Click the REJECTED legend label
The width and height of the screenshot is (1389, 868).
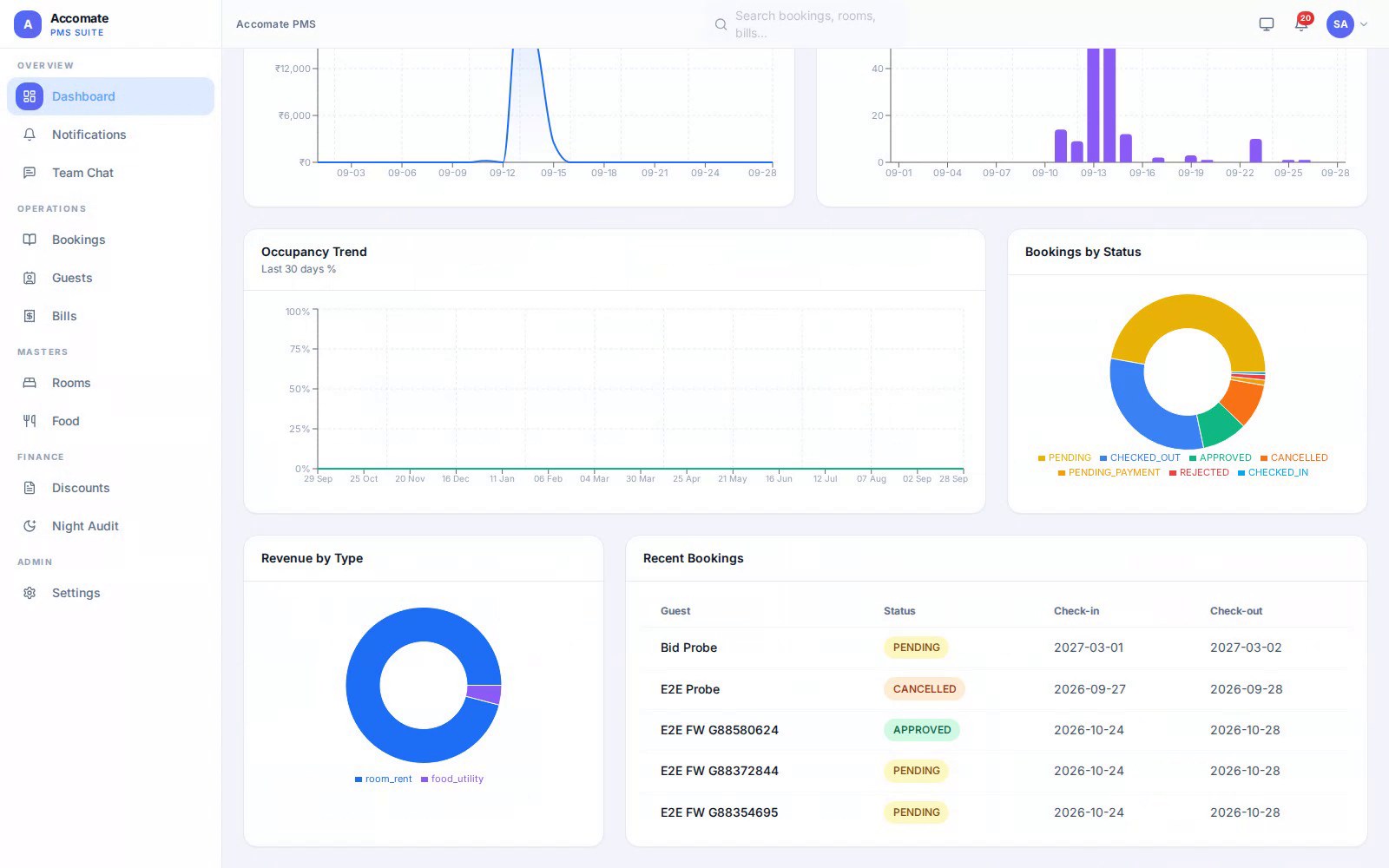point(1204,473)
